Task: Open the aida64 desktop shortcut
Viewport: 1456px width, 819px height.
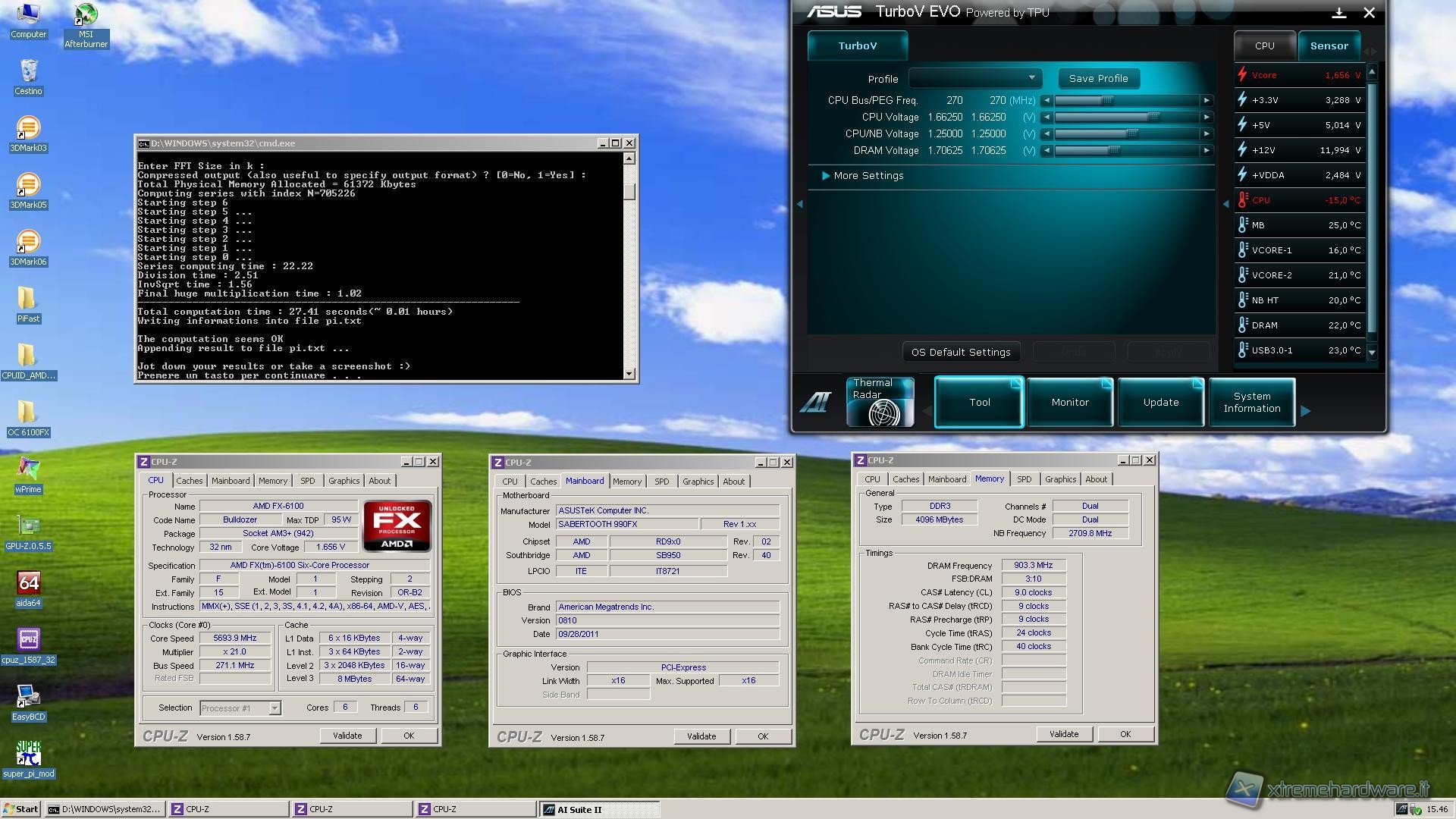Action: pos(28,584)
